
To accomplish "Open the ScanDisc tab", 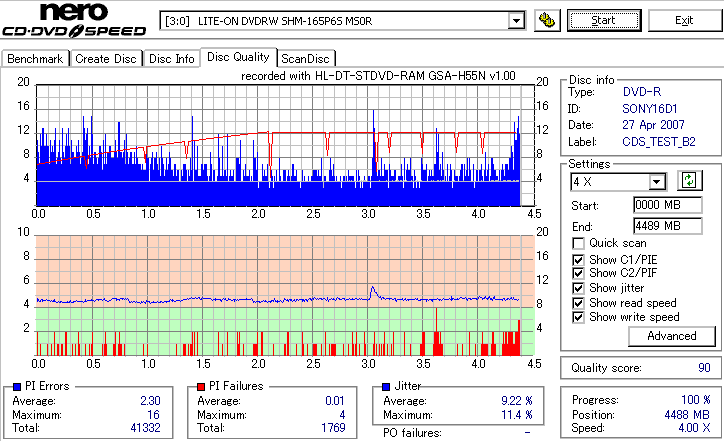I will click(305, 59).
